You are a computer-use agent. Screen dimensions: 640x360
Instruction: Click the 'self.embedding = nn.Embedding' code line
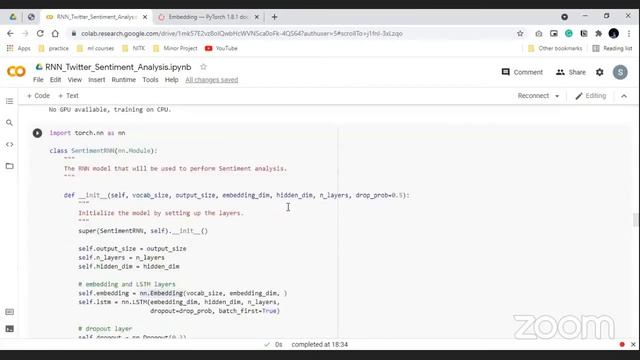coord(182,293)
